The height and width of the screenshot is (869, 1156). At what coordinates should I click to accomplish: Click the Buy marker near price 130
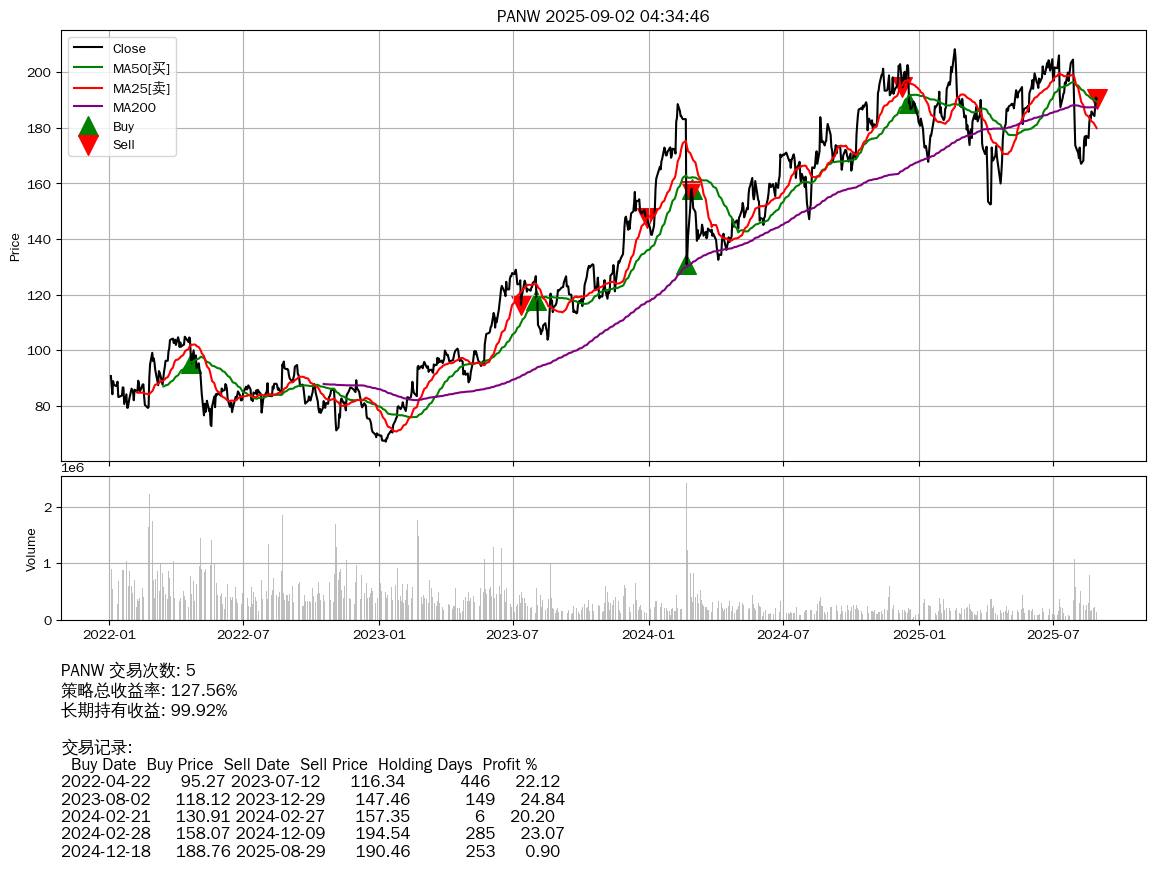coord(686,265)
